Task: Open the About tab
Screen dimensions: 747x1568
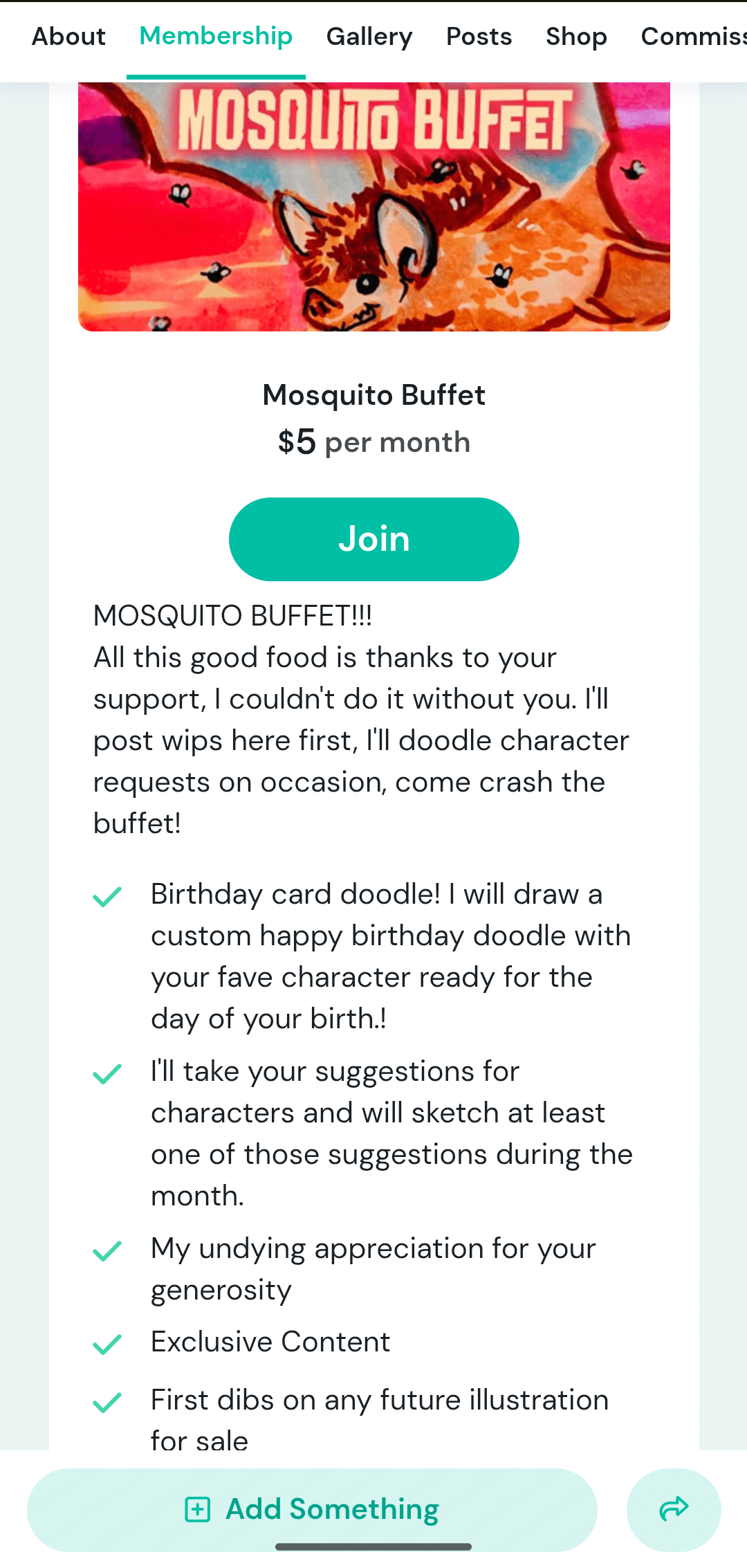Action: (x=68, y=37)
